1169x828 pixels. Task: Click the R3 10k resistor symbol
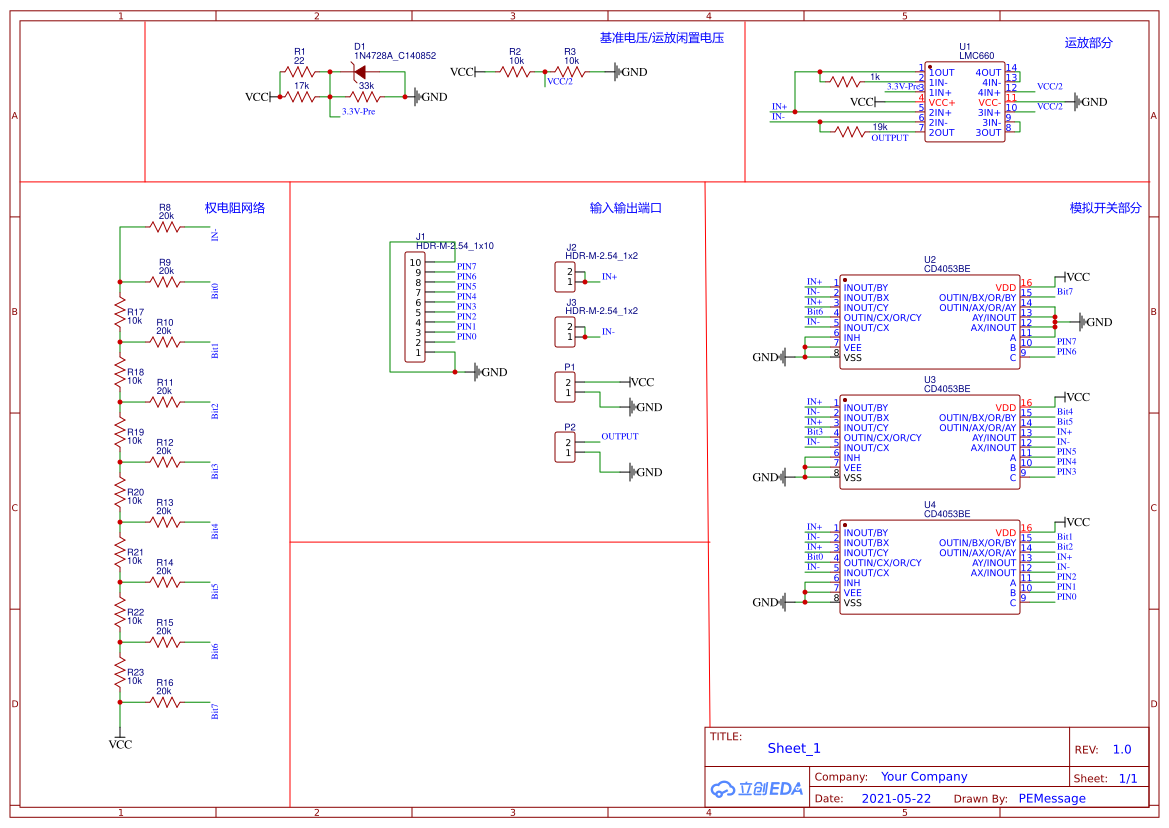tap(571, 72)
